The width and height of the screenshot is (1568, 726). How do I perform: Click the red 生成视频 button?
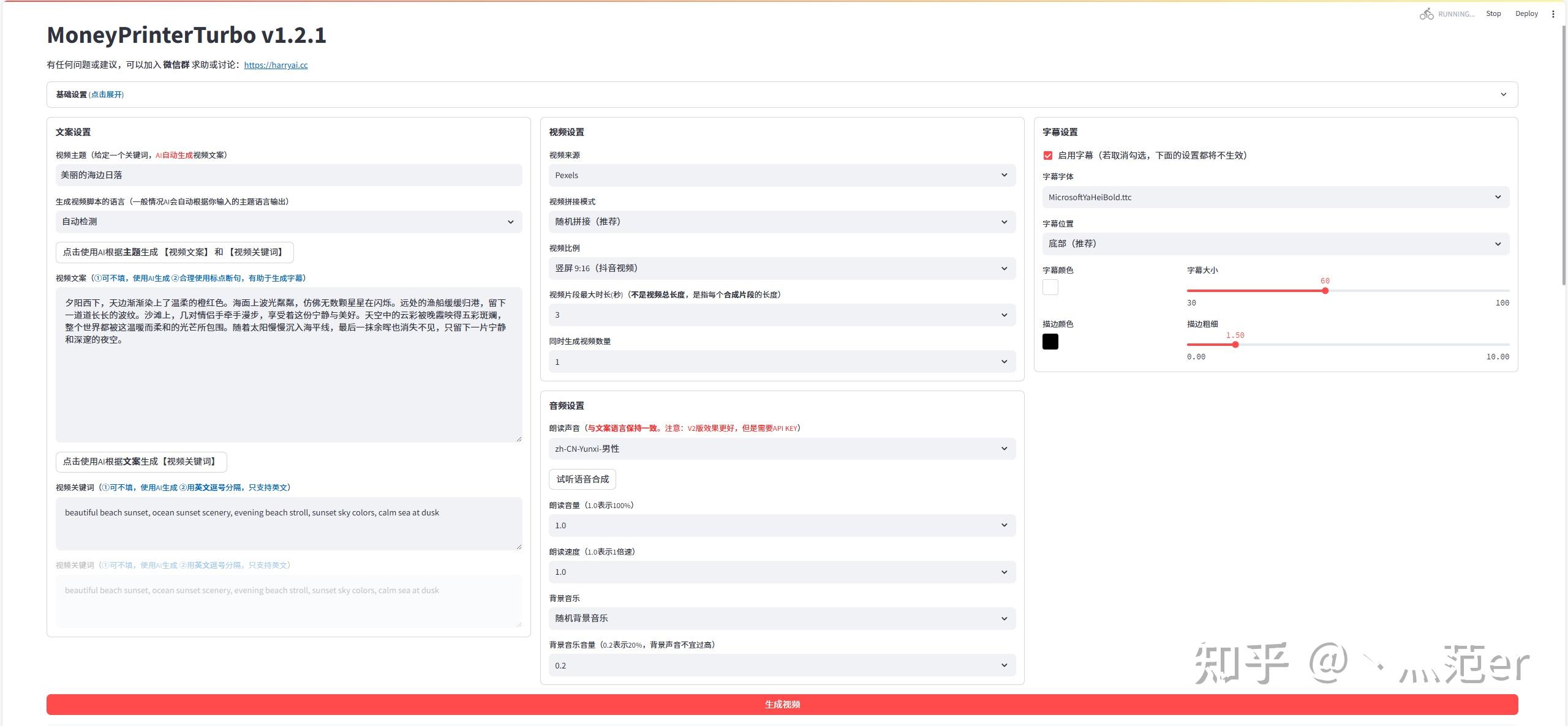[x=782, y=704]
